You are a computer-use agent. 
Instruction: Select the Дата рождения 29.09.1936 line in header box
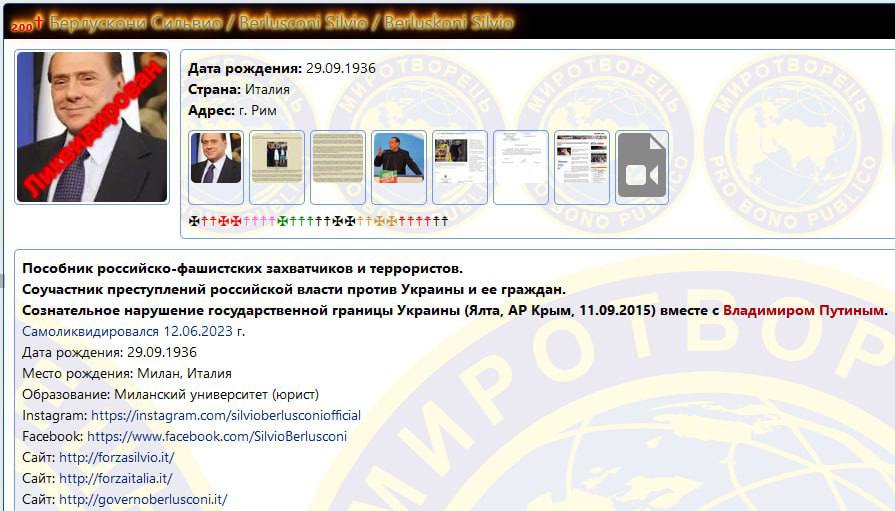coord(282,69)
